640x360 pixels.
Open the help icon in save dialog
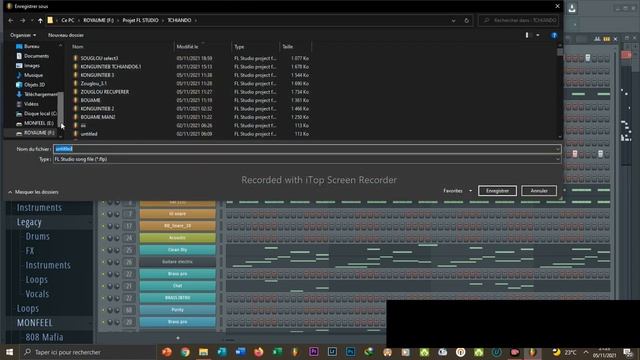554,36
